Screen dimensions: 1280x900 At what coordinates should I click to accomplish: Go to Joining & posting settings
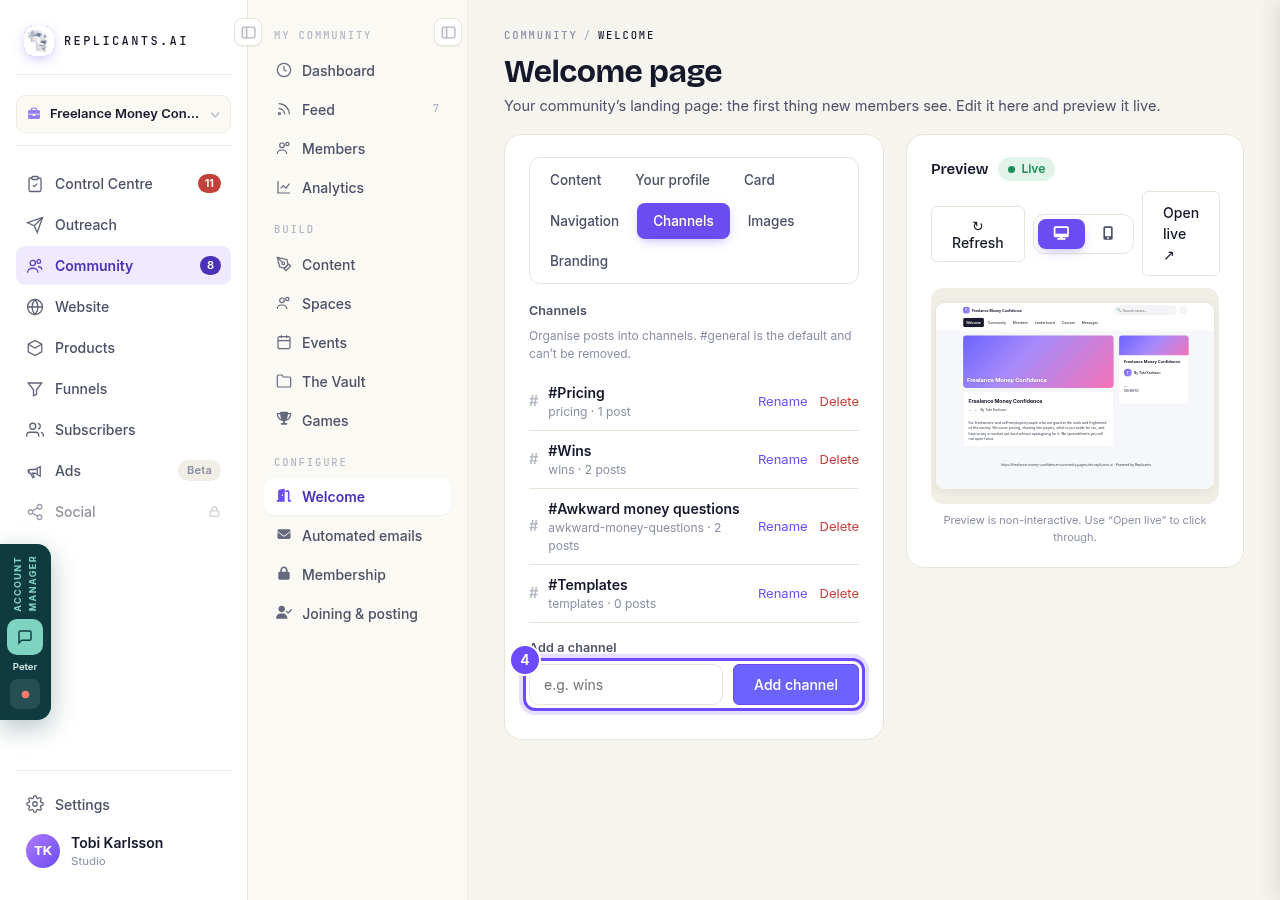tap(358, 614)
